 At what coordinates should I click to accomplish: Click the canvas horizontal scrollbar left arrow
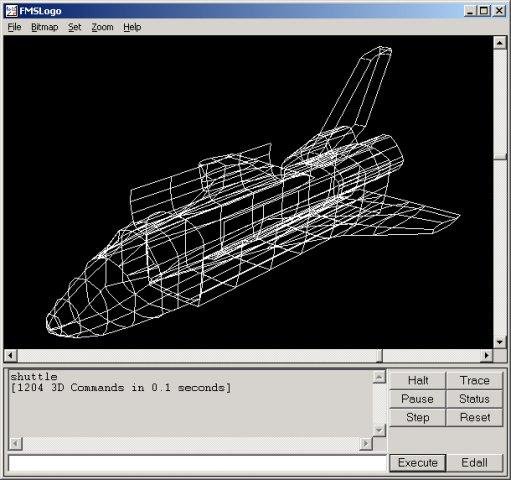click(x=10, y=355)
